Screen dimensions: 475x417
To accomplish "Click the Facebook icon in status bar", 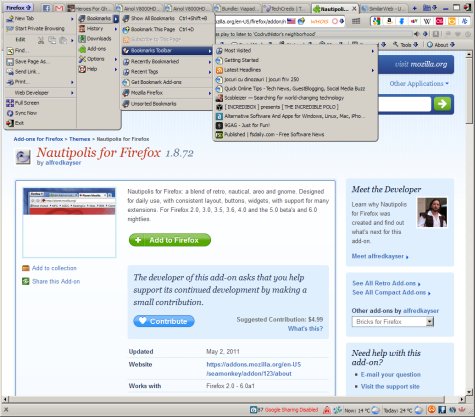I will pos(442,409).
